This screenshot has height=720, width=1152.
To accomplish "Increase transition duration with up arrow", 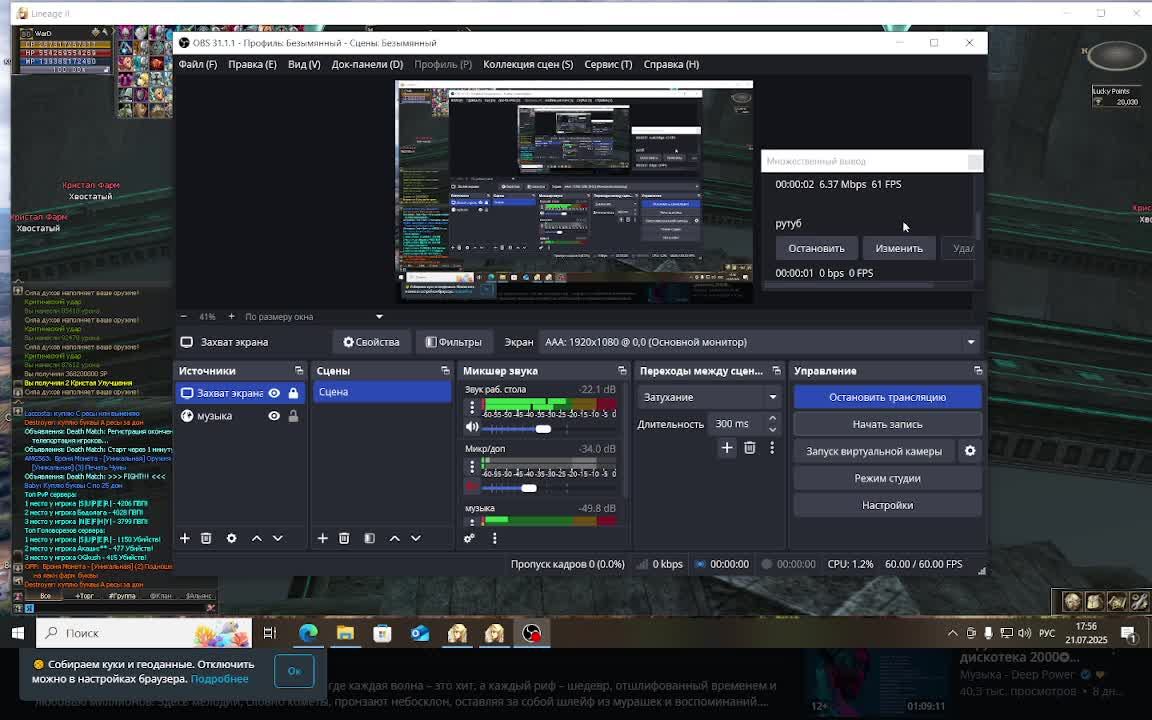I will point(772,419).
